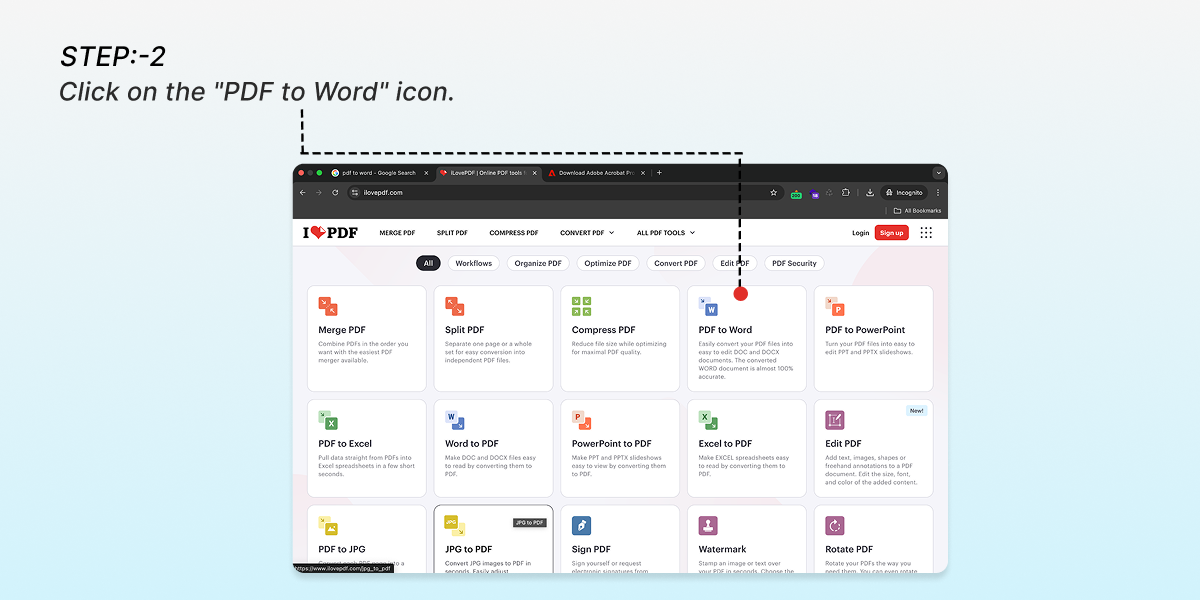Click the Login link
Image resolution: width=1200 pixels, height=600 pixels.
point(860,232)
